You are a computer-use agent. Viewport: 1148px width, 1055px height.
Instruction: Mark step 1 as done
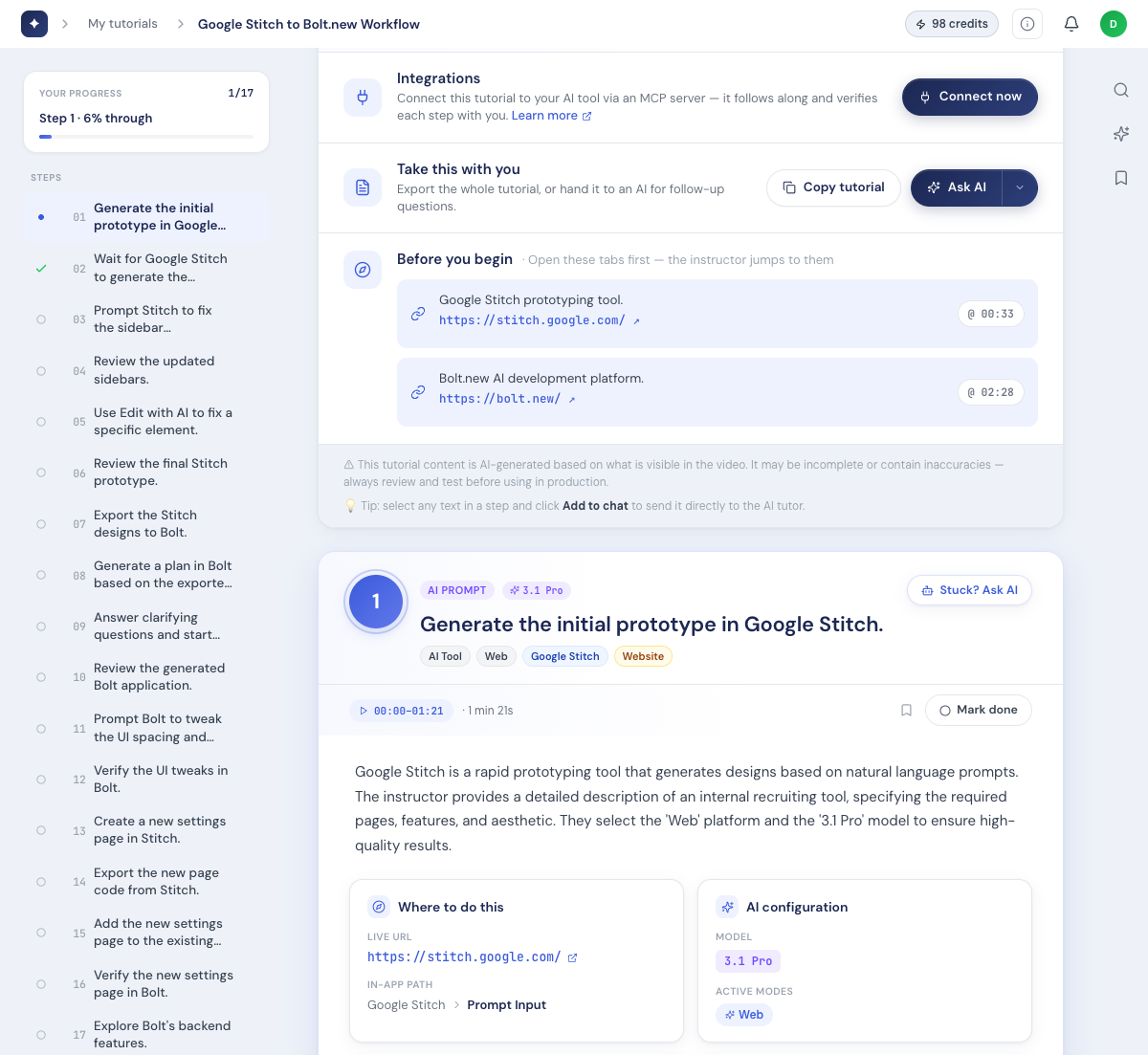click(x=978, y=710)
